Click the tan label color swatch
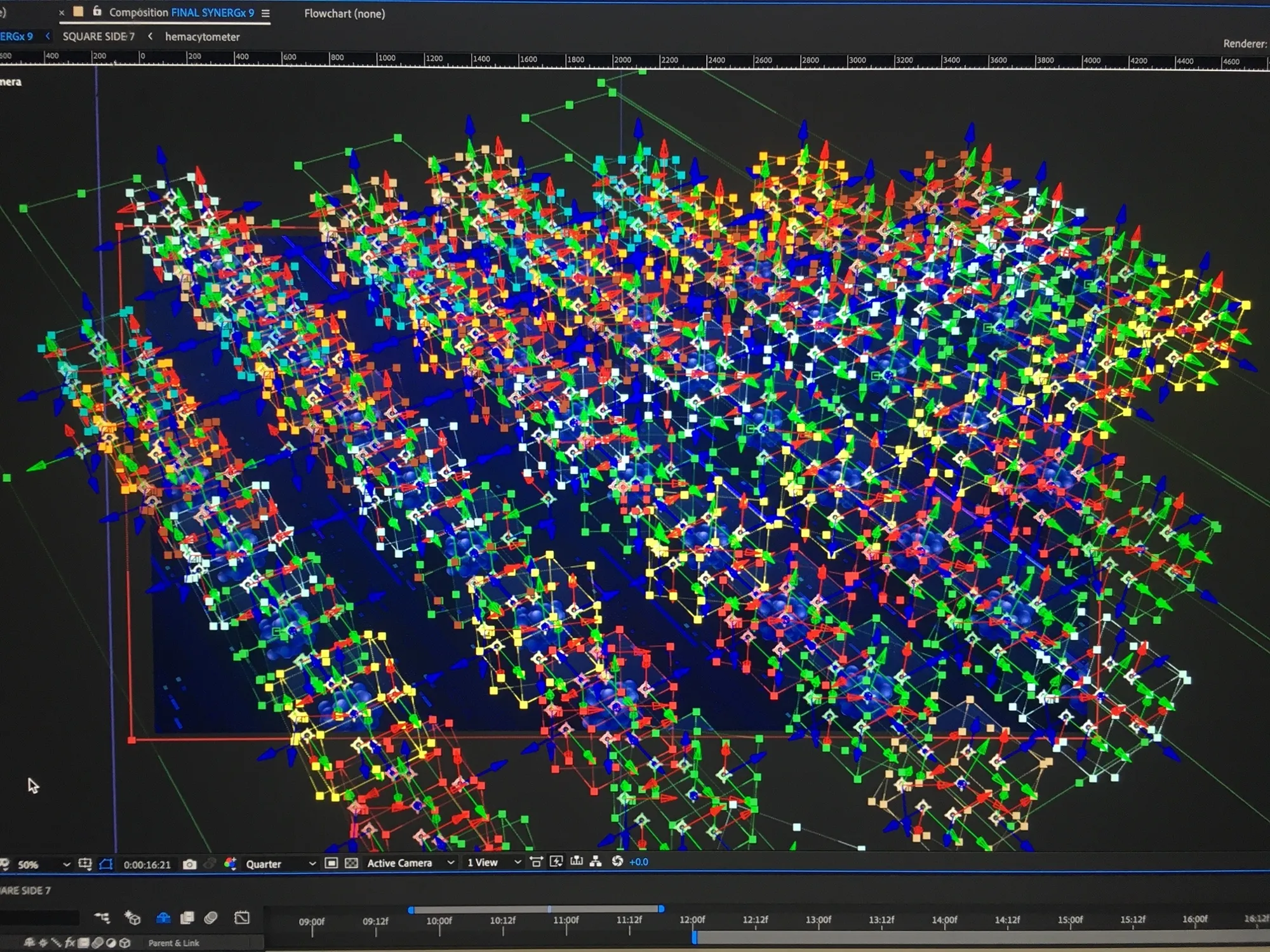The width and height of the screenshot is (1270, 952). pos(78,11)
